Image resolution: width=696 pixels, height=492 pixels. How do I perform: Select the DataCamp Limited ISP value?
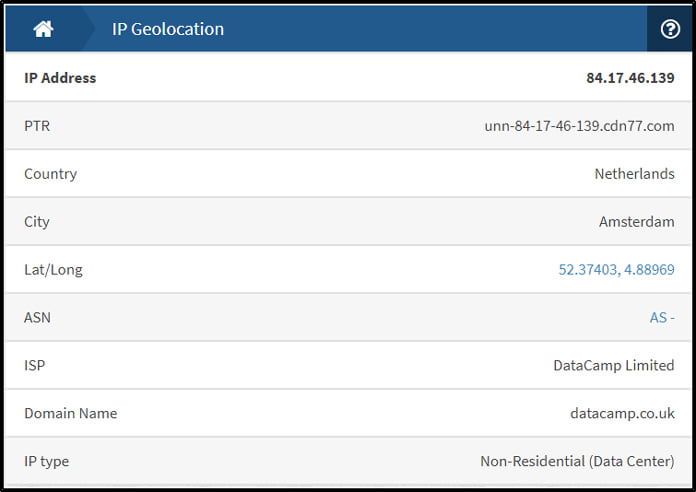[x=613, y=365]
